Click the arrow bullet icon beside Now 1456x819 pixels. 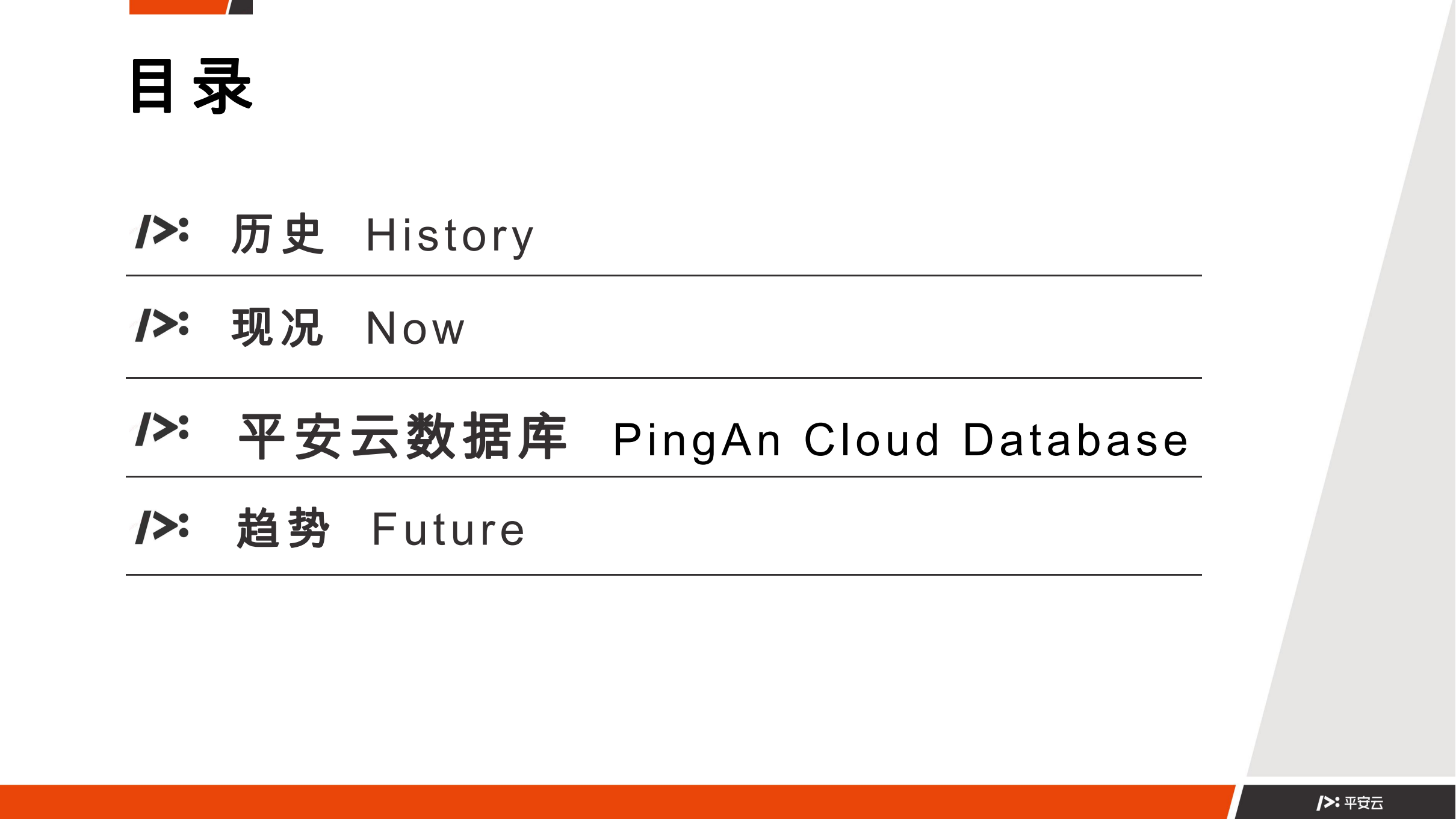point(162,325)
